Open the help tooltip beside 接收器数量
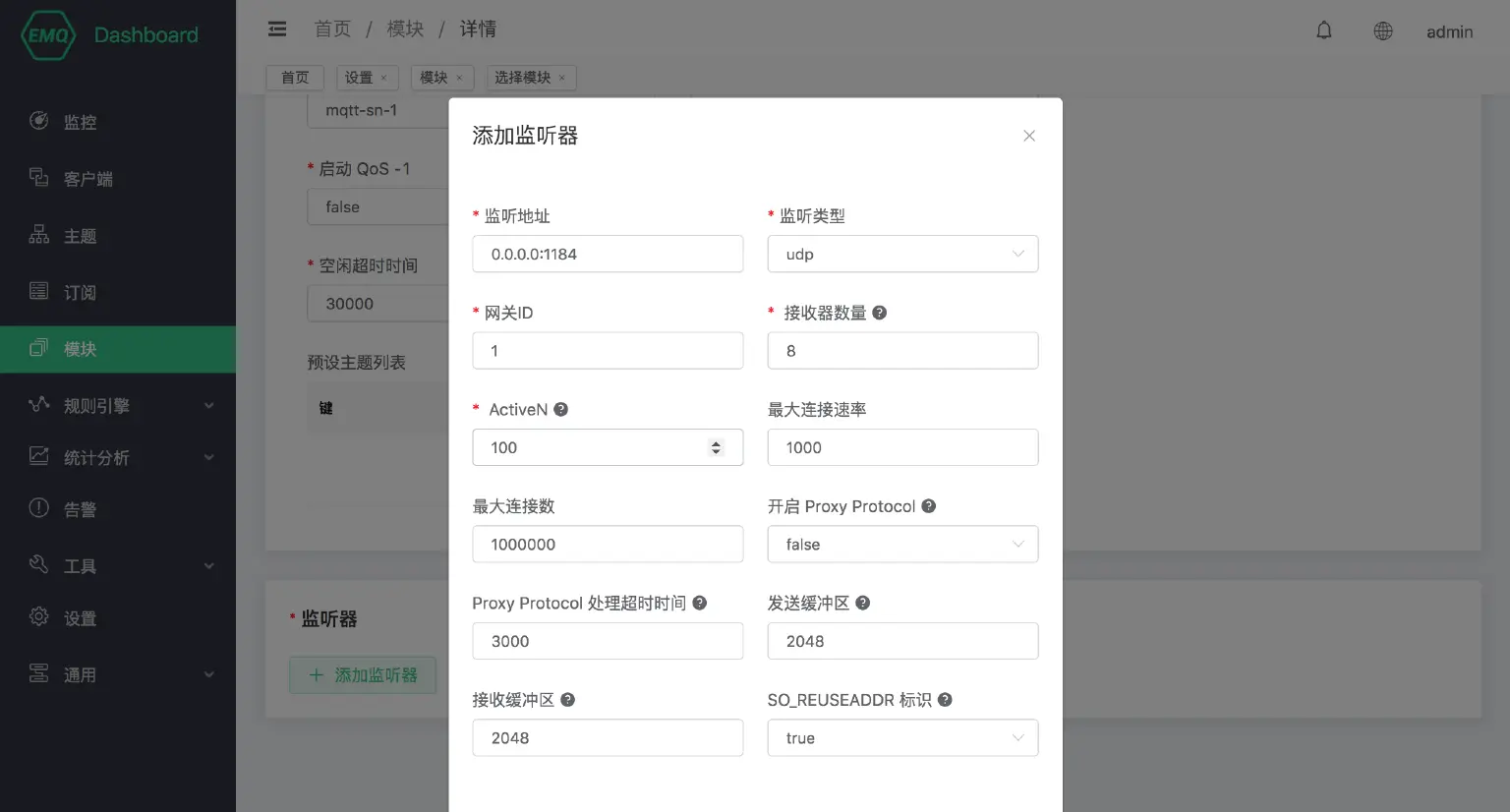The width and height of the screenshot is (1510, 812). pyautogui.click(x=878, y=313)
